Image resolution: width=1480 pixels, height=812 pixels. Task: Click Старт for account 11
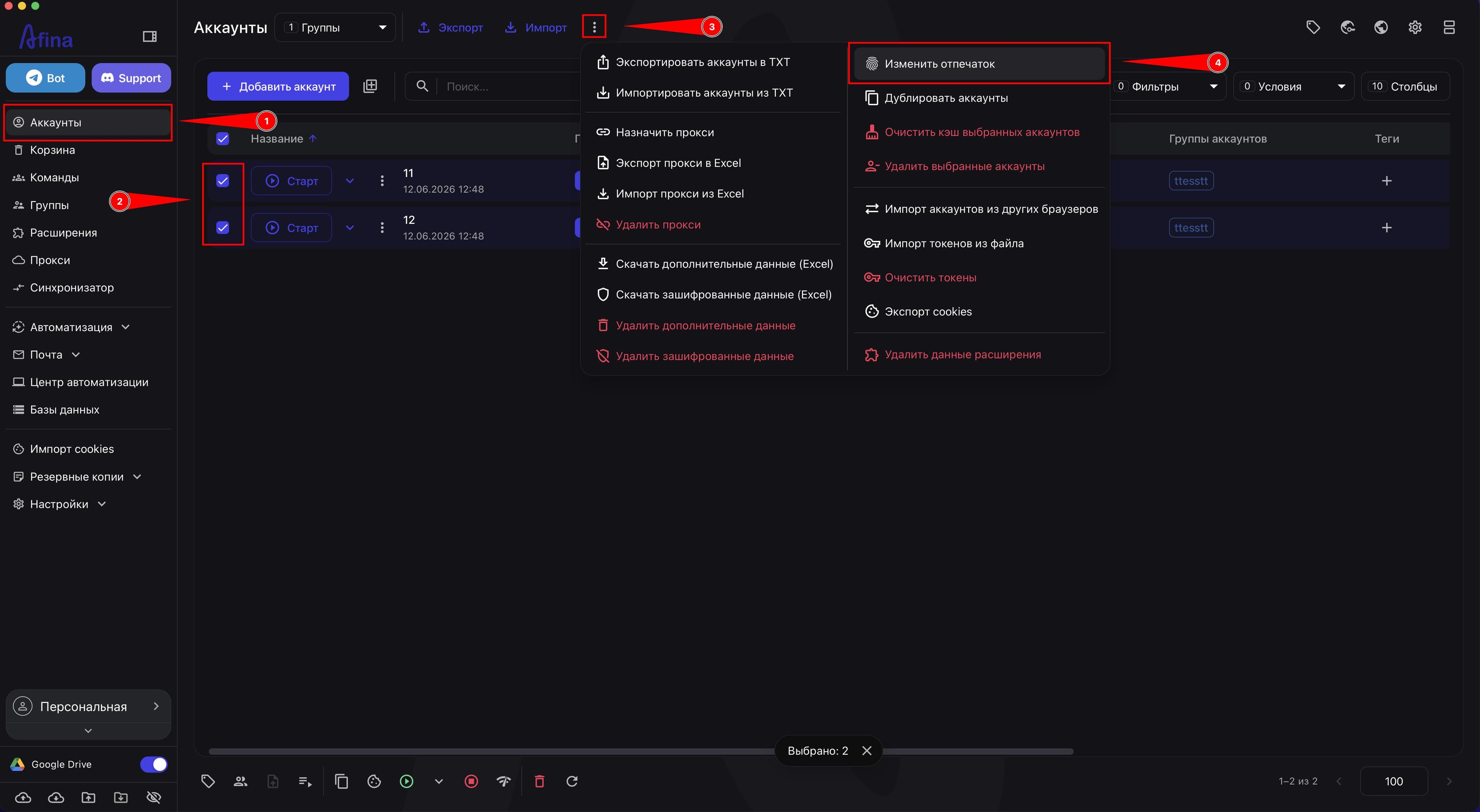pos(291,181)
